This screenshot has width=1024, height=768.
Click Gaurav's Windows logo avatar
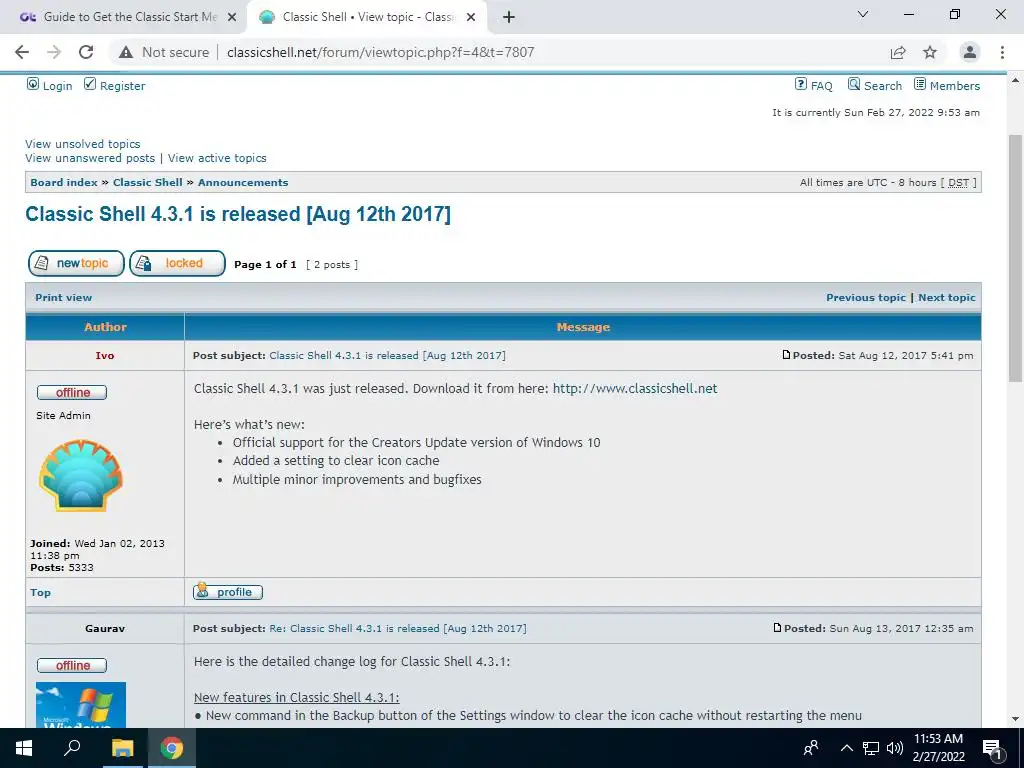tap(81, 705)
